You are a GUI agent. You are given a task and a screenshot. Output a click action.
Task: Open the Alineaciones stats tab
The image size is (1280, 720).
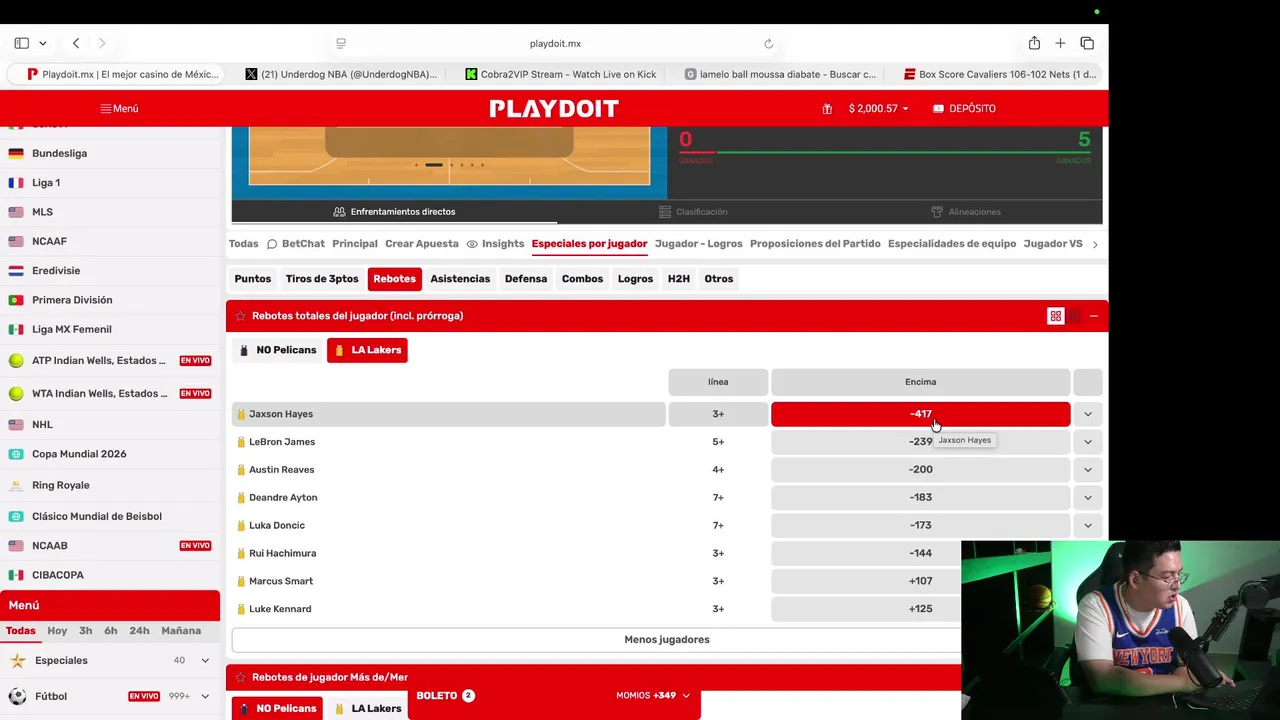965,212
